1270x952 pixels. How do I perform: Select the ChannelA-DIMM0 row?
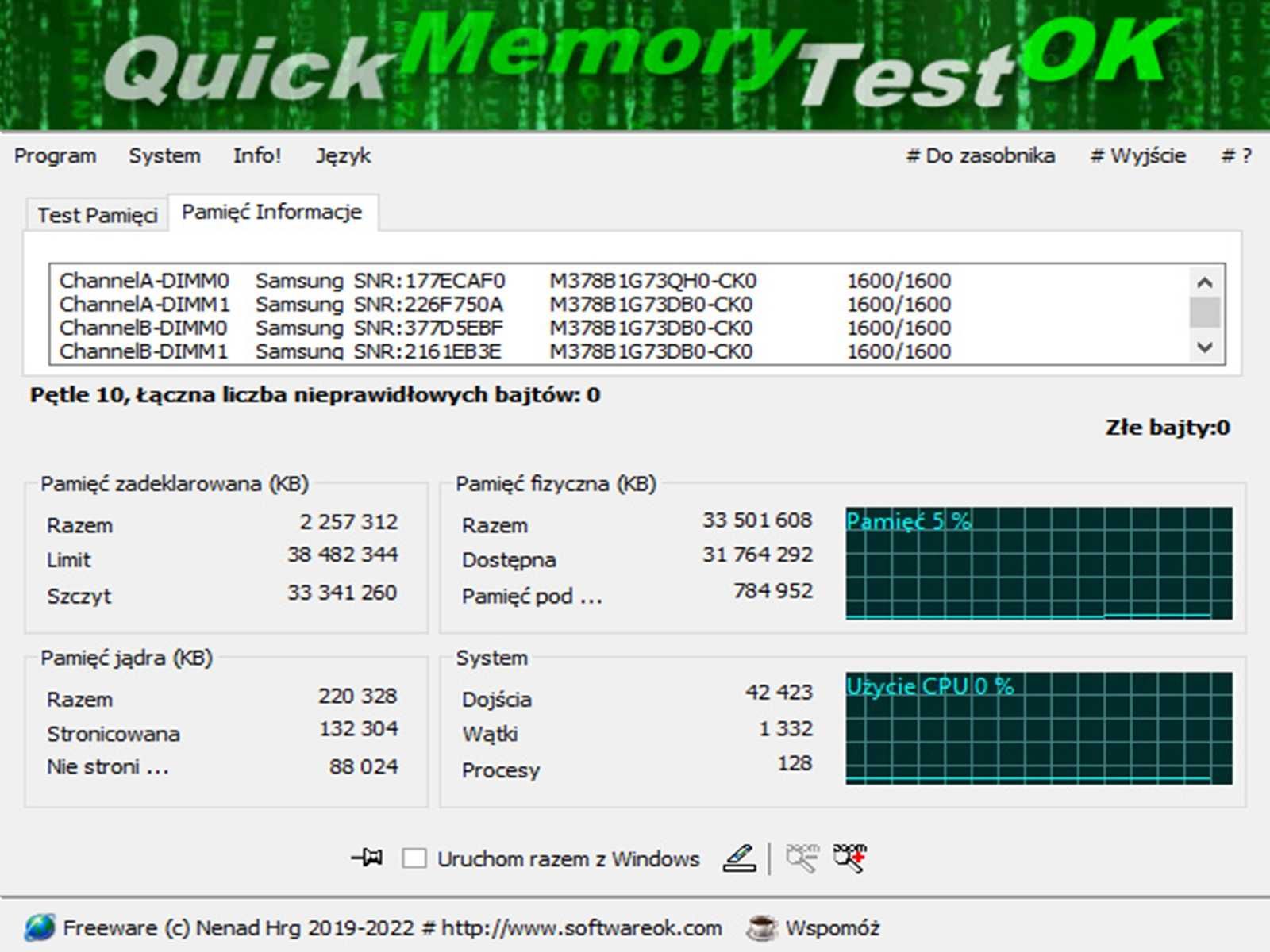tap(505, 281)
